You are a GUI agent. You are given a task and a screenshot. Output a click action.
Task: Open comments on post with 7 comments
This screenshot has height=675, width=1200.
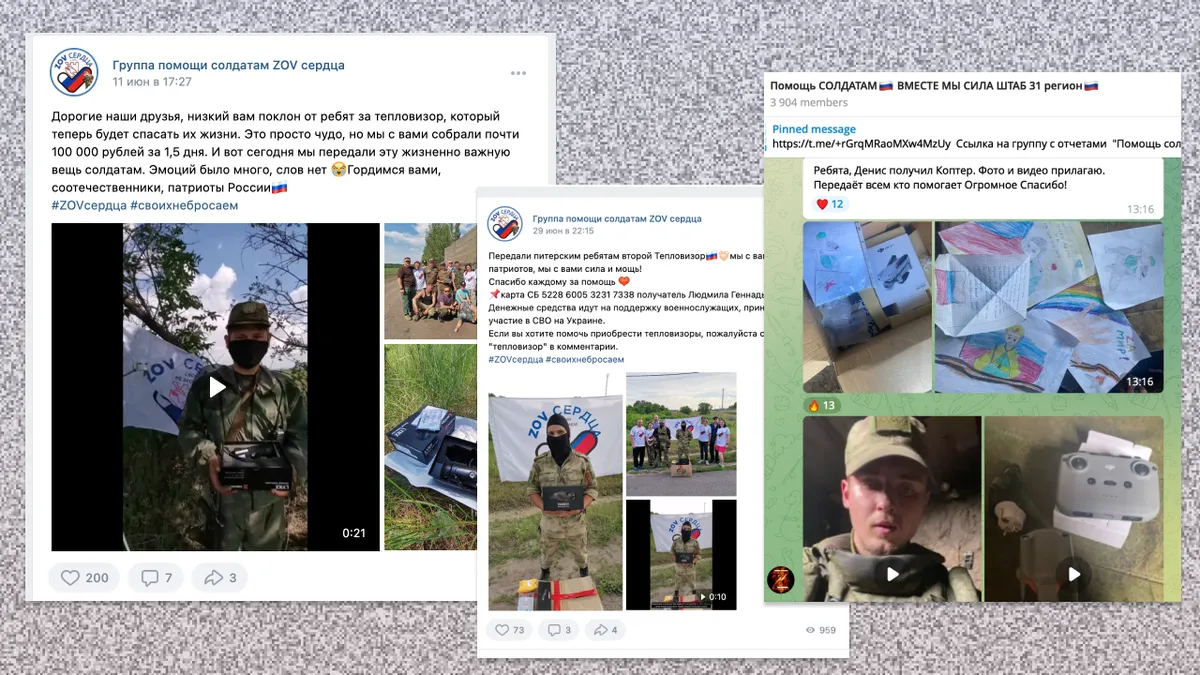pos(156,577)
